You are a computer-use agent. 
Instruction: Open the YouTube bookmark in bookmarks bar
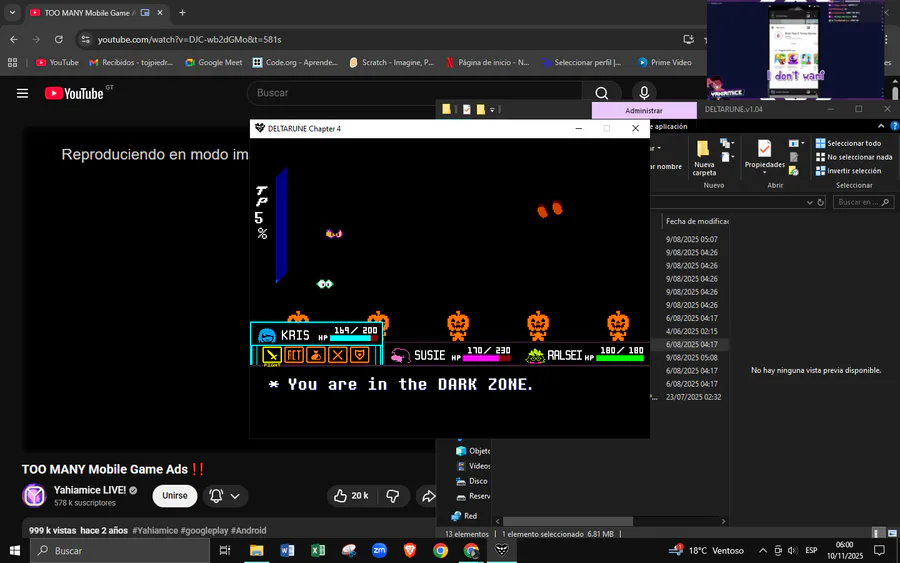[x=57, y=63]
